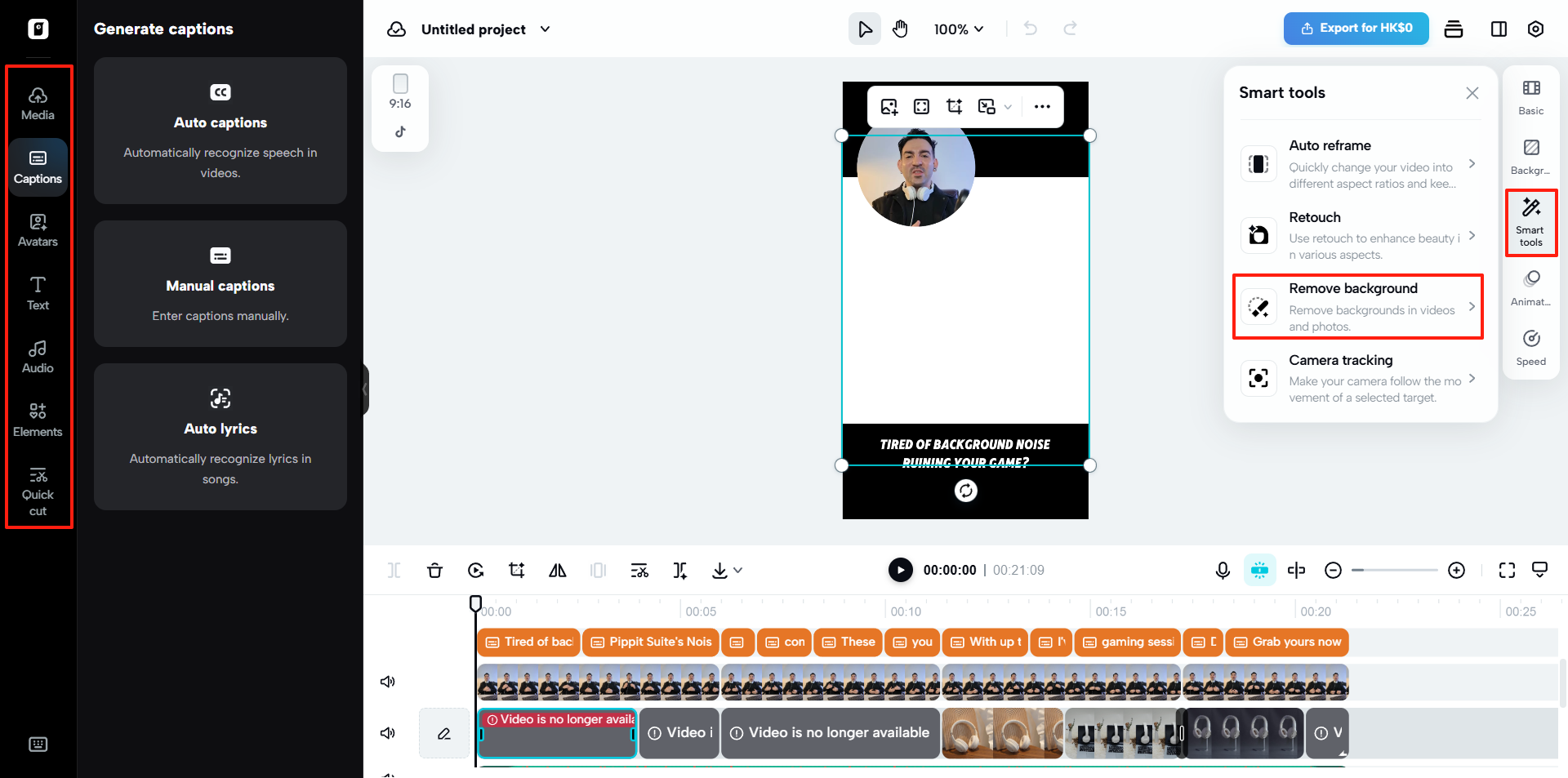
Task: Adjust the timeline zoom slider
Action: tap(1394, 570)
